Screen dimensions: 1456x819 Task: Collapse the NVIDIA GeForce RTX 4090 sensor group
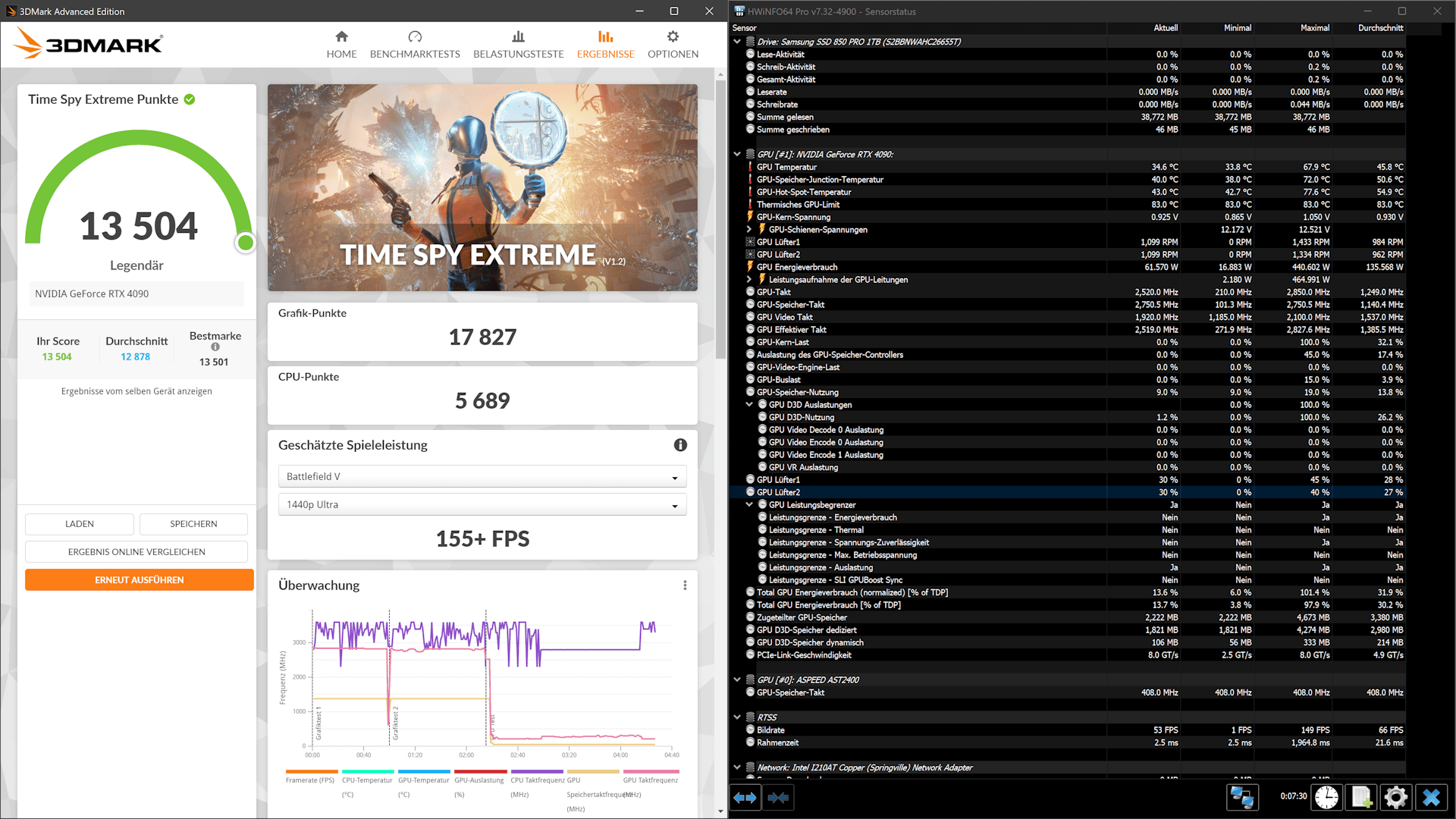737,154
